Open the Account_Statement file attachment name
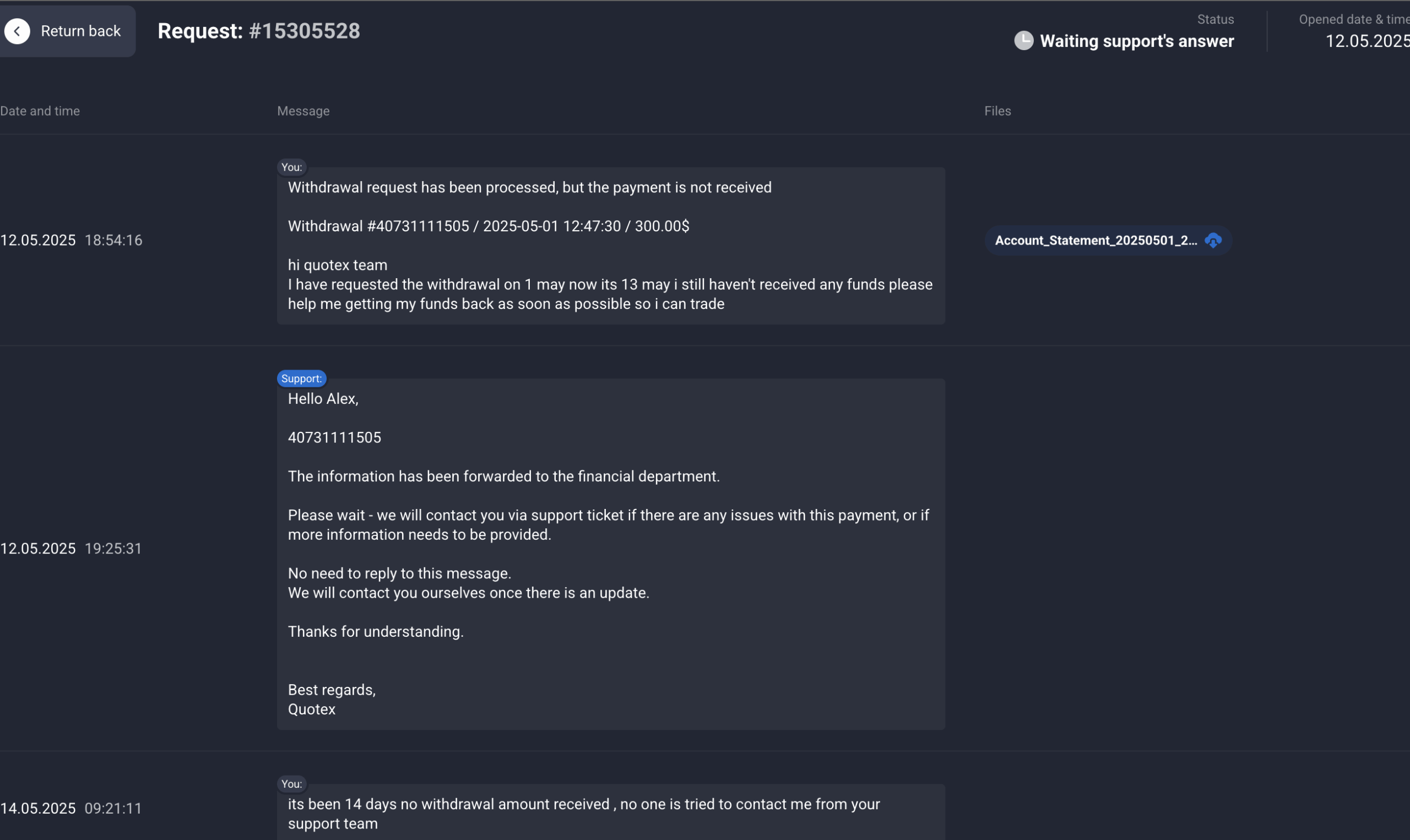The height and width of the screenshot is (840, 1410). 1096,241
